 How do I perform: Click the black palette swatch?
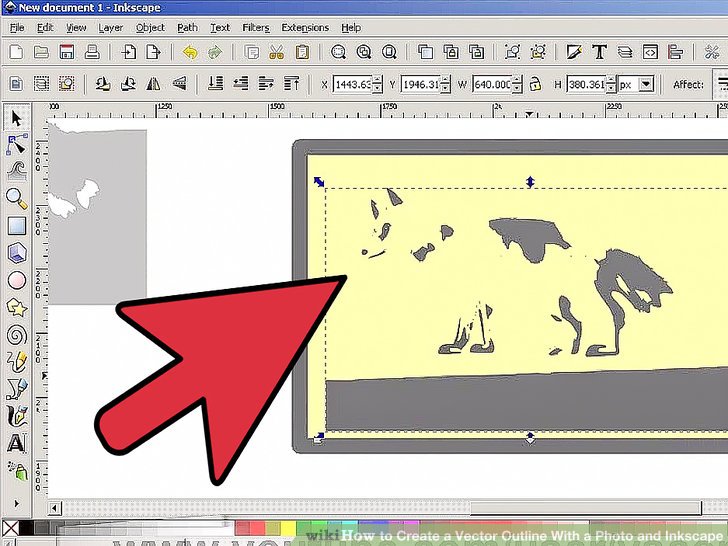[x=26, y=527]
